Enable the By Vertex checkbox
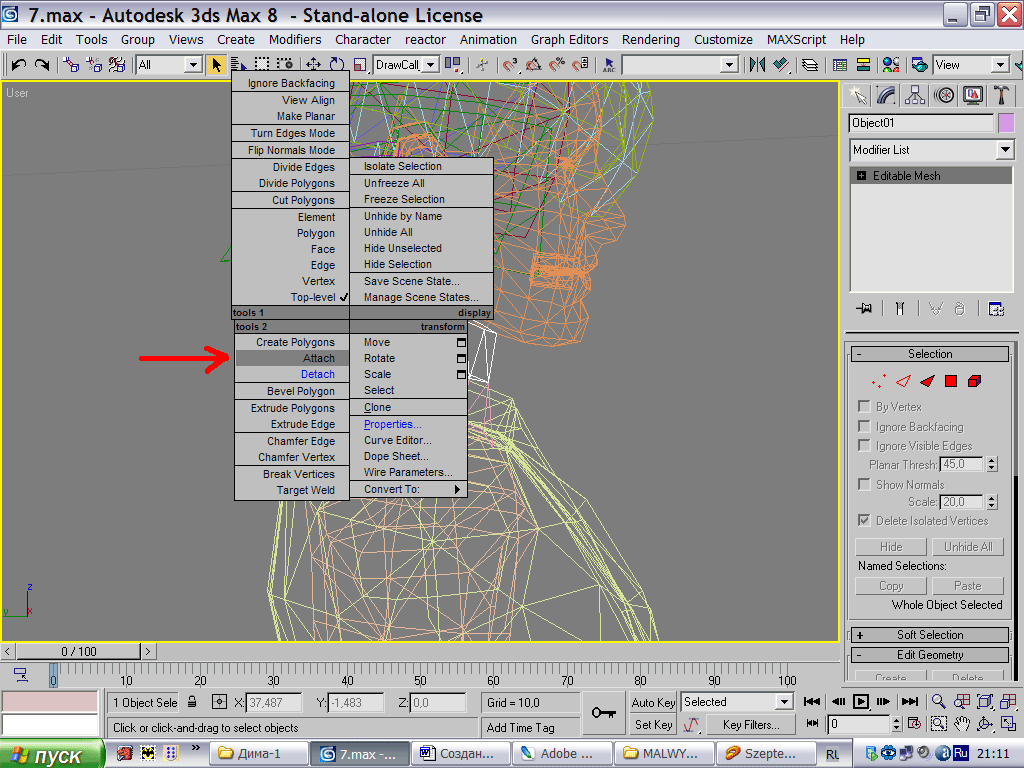This screenshot has height=768, width=1024. (864, 407)
